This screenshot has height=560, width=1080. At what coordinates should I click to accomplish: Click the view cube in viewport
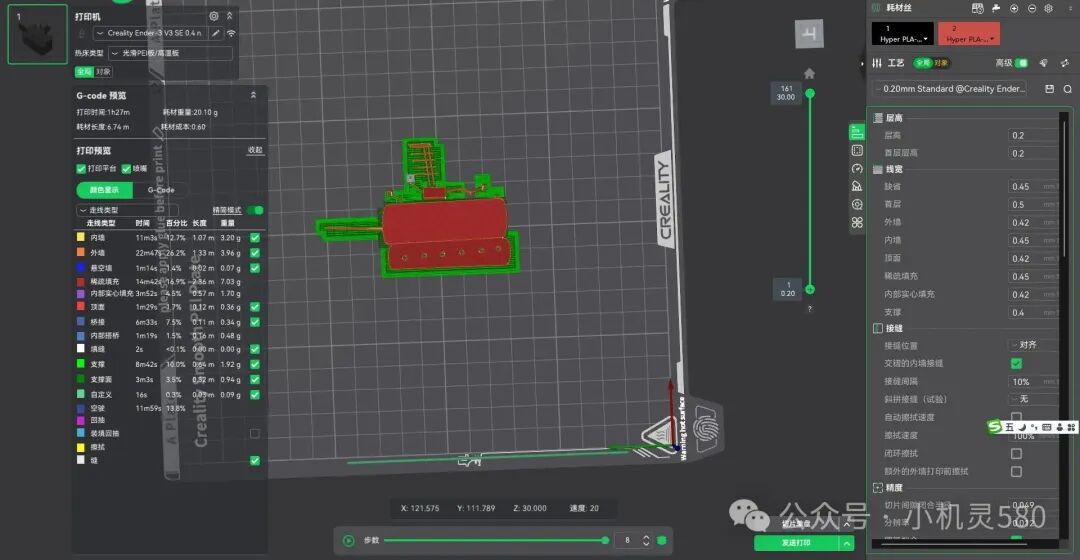pyautogui.click(x=809, y=34)
